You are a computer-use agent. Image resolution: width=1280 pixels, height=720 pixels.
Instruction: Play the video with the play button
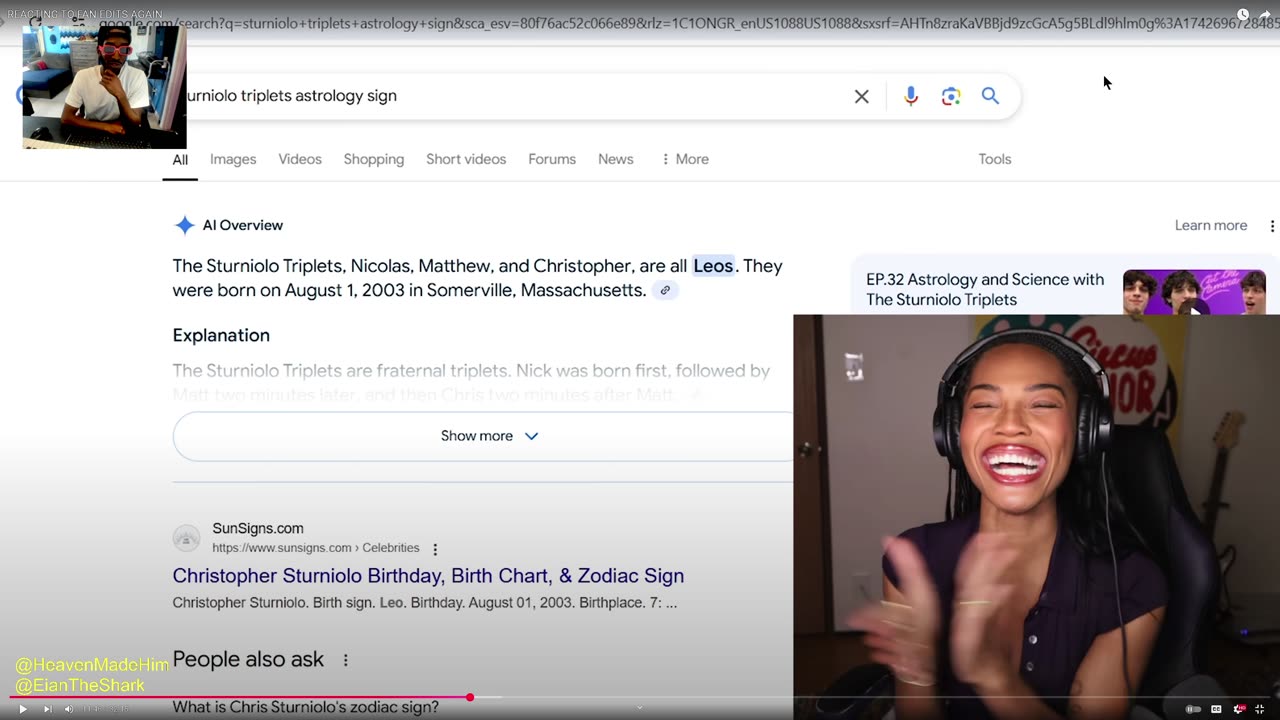(x=22, y=709)
